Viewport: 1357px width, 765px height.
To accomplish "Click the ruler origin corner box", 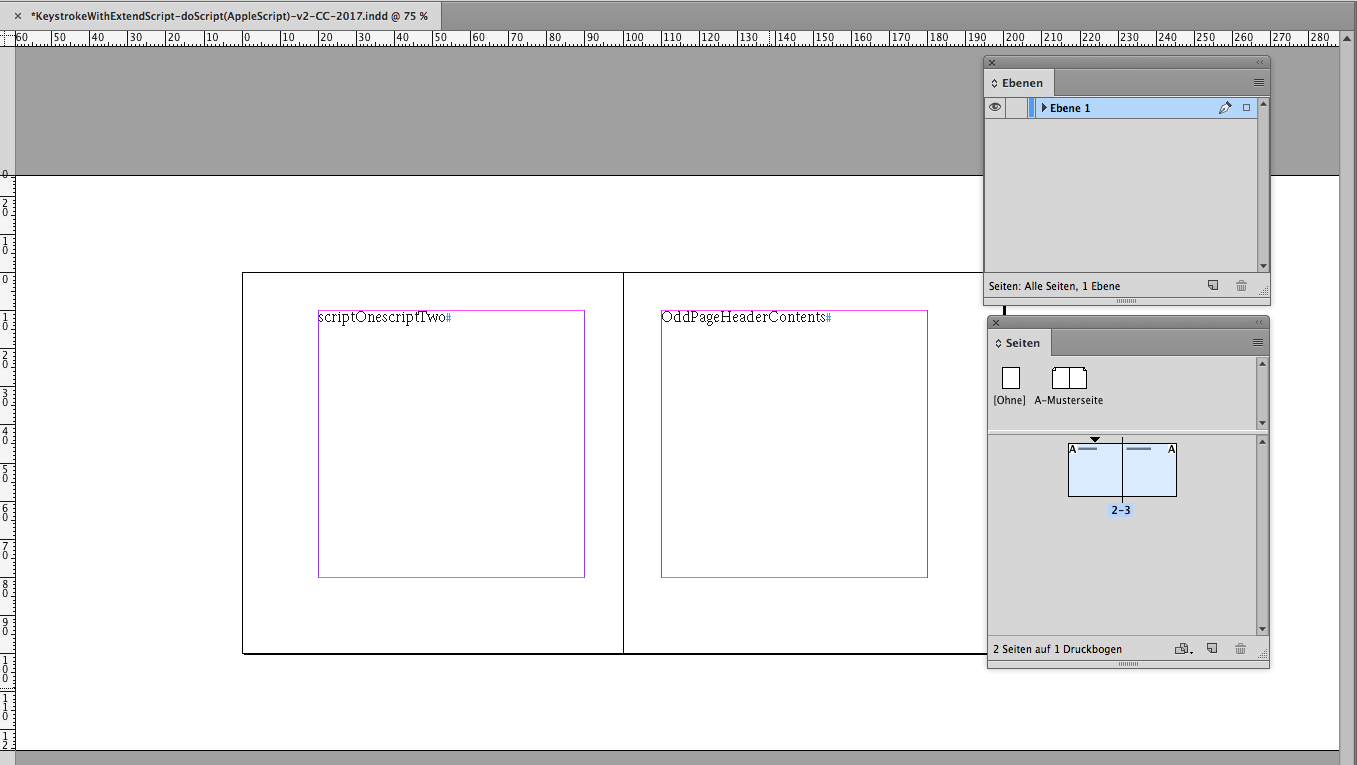I will [7, 38].
